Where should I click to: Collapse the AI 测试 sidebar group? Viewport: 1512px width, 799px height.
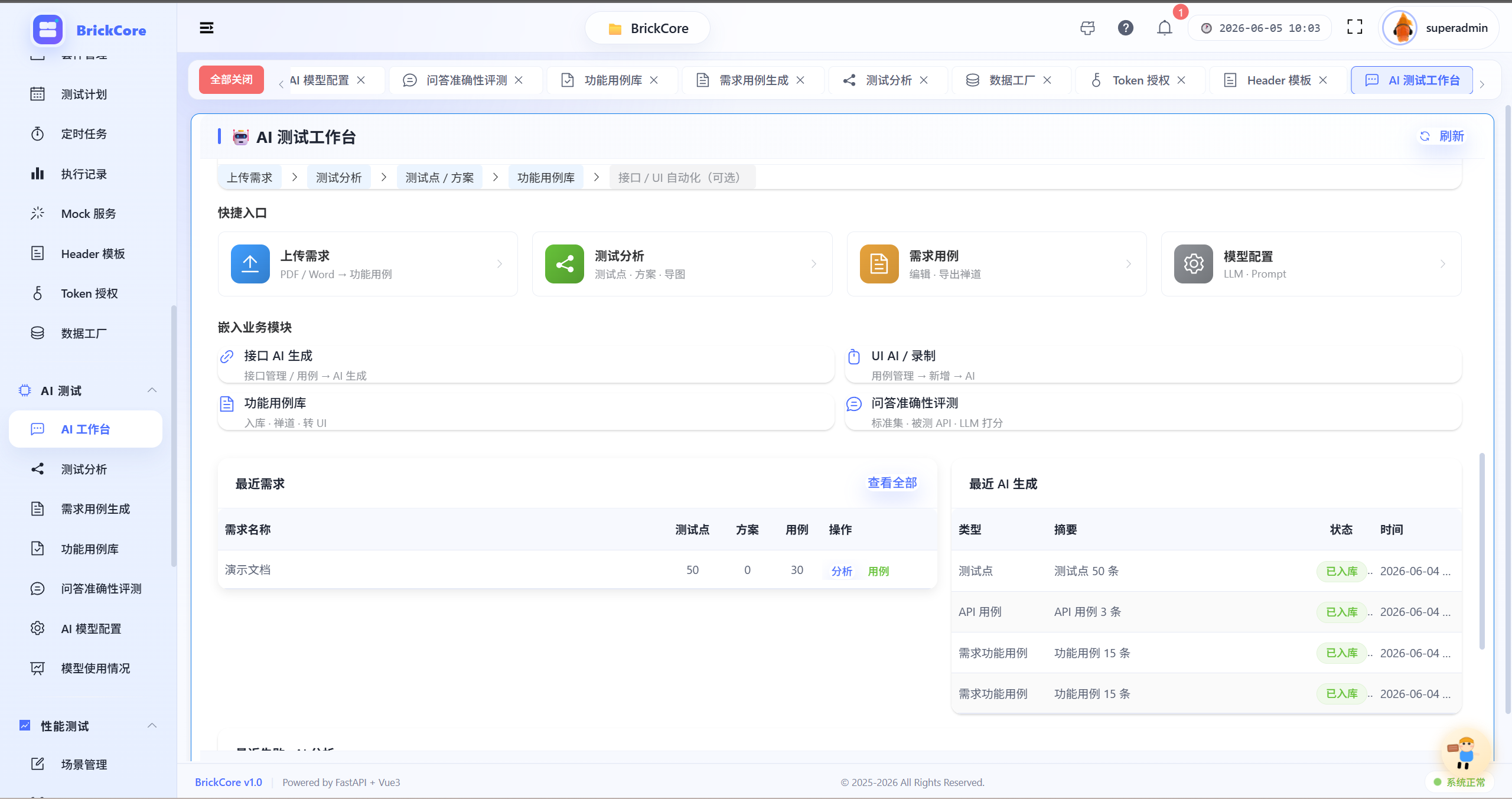coord(152,390)
